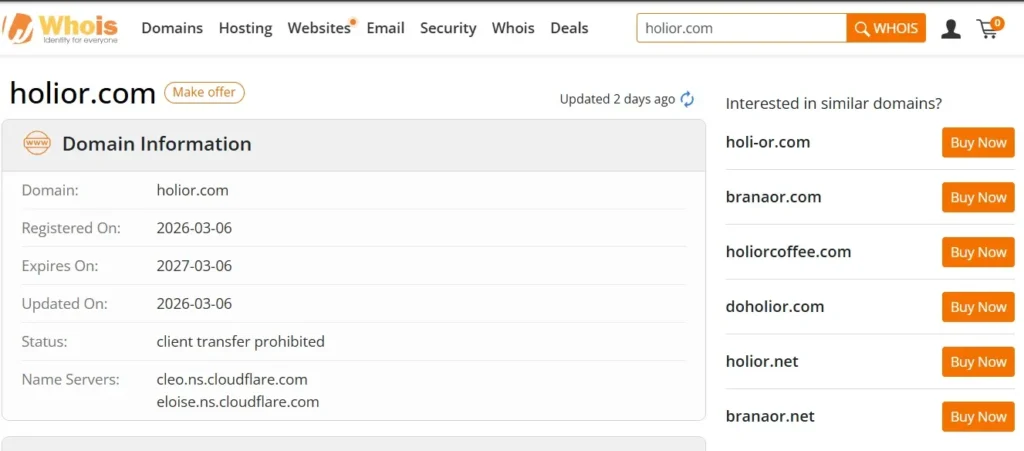Click the Updated 2 days ago text

[617, 99]
